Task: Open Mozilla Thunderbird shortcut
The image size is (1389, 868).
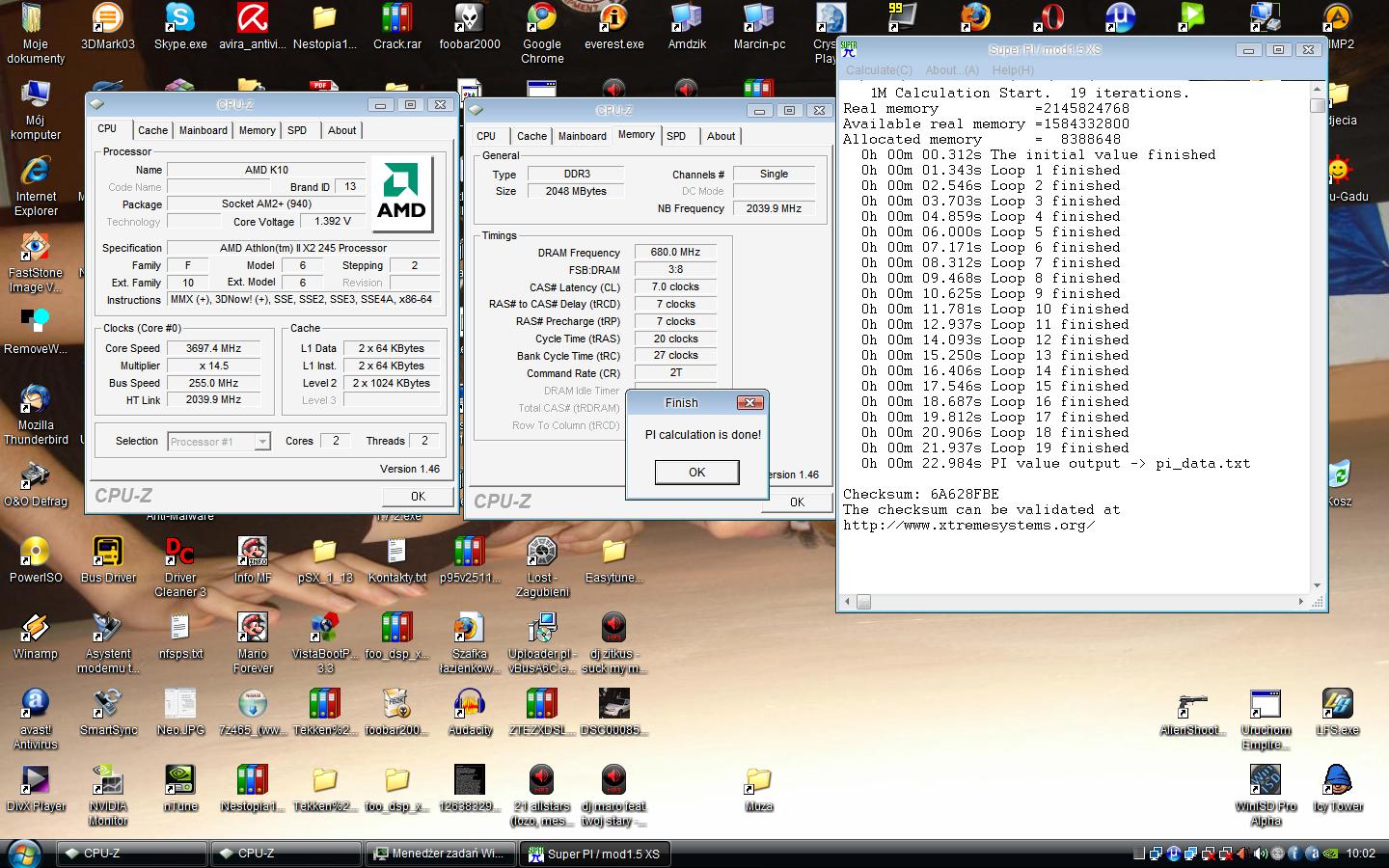Action: tap(35, 400)
